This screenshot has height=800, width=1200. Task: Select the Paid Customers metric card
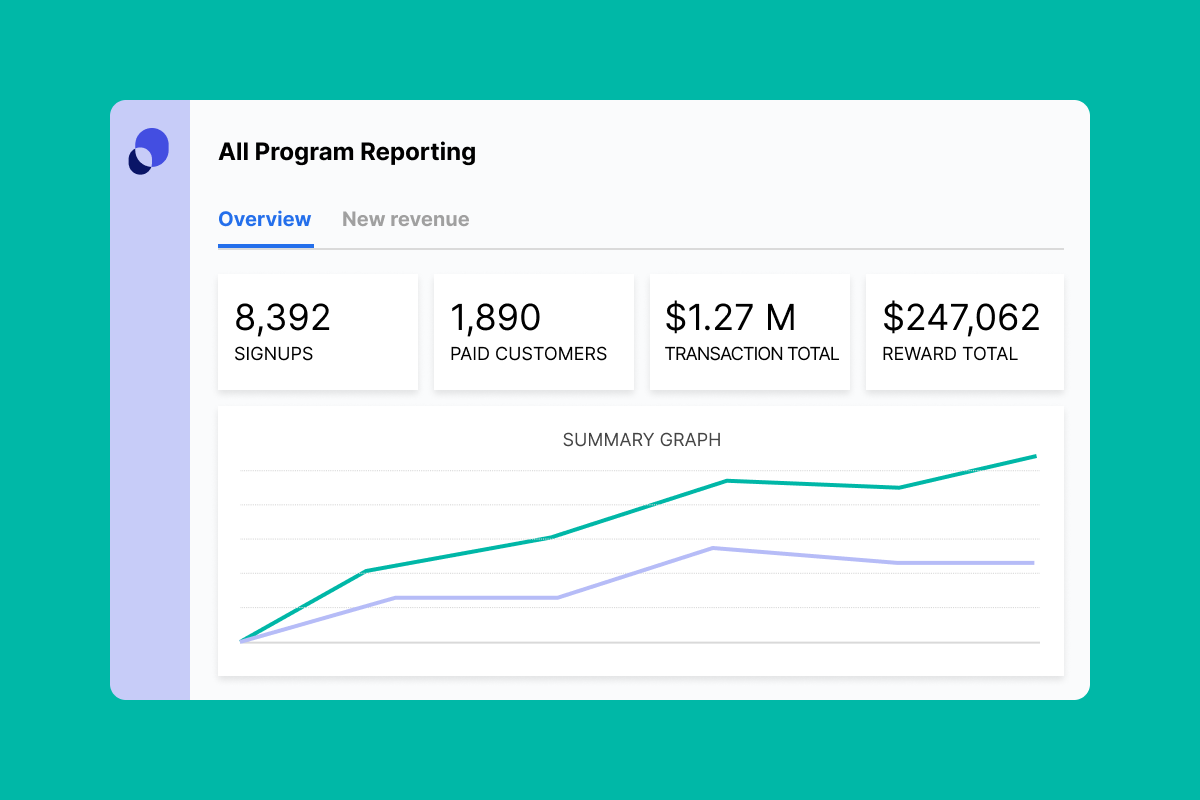point(534,331)
